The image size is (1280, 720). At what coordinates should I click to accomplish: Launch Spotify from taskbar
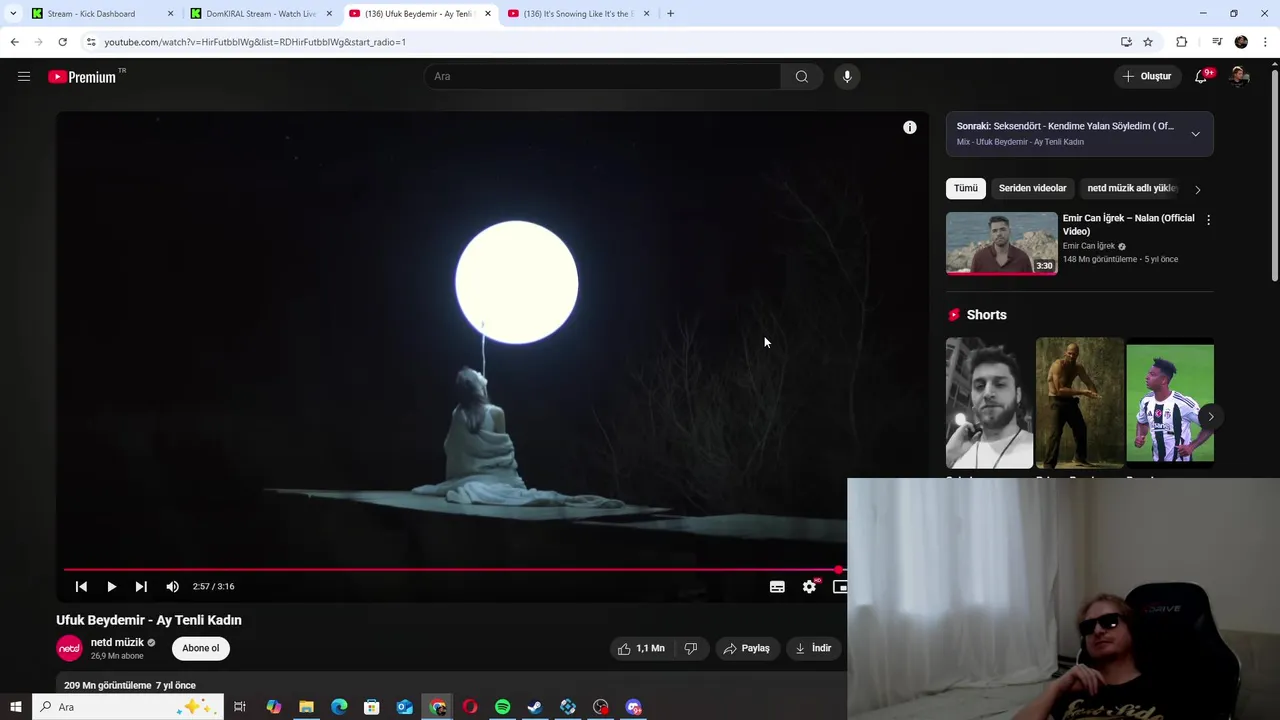tap(502, 707)
